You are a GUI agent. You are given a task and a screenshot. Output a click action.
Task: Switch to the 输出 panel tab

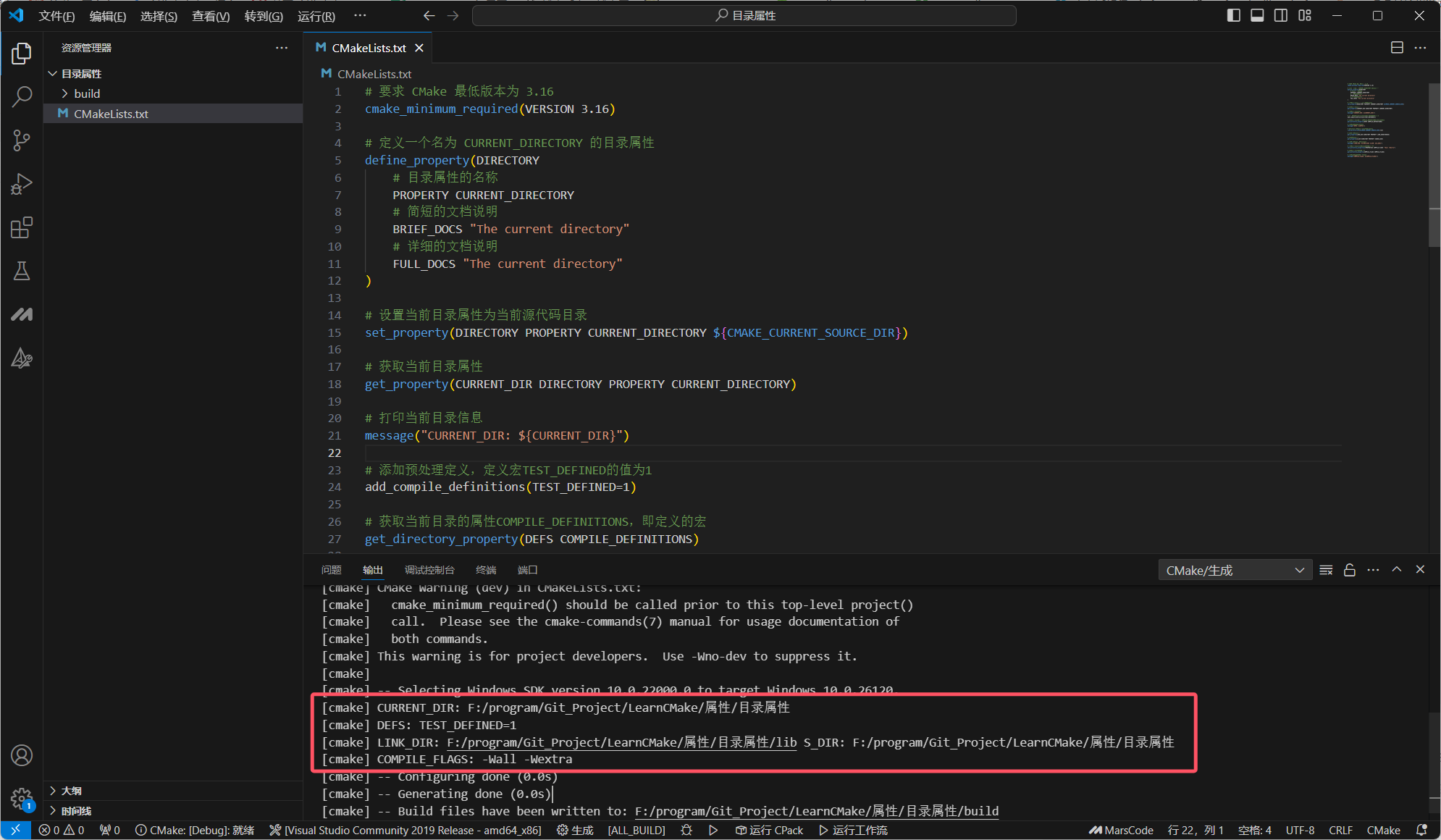[x=373, y=570]
